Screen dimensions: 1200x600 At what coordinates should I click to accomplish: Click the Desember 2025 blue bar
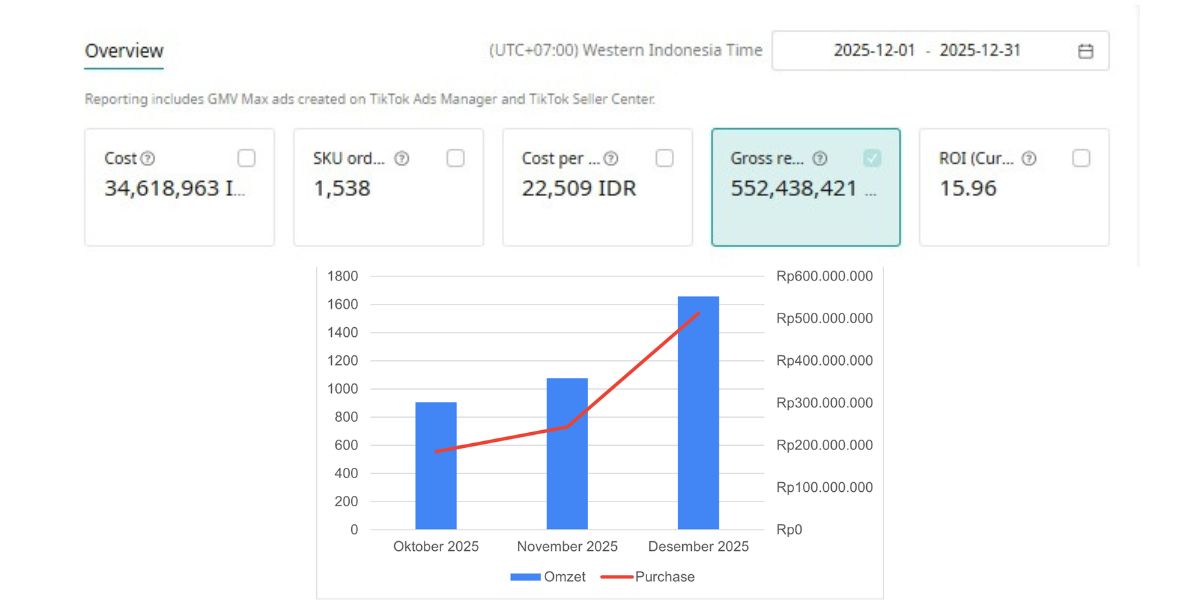698,413
